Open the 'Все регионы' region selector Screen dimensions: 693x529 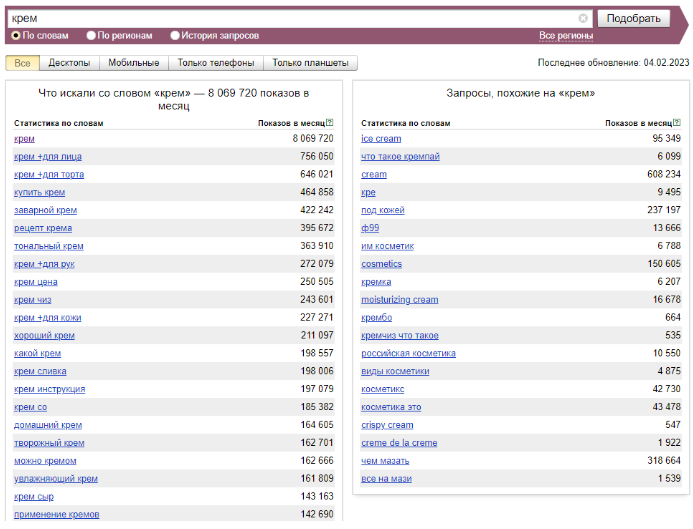point(566,35)
